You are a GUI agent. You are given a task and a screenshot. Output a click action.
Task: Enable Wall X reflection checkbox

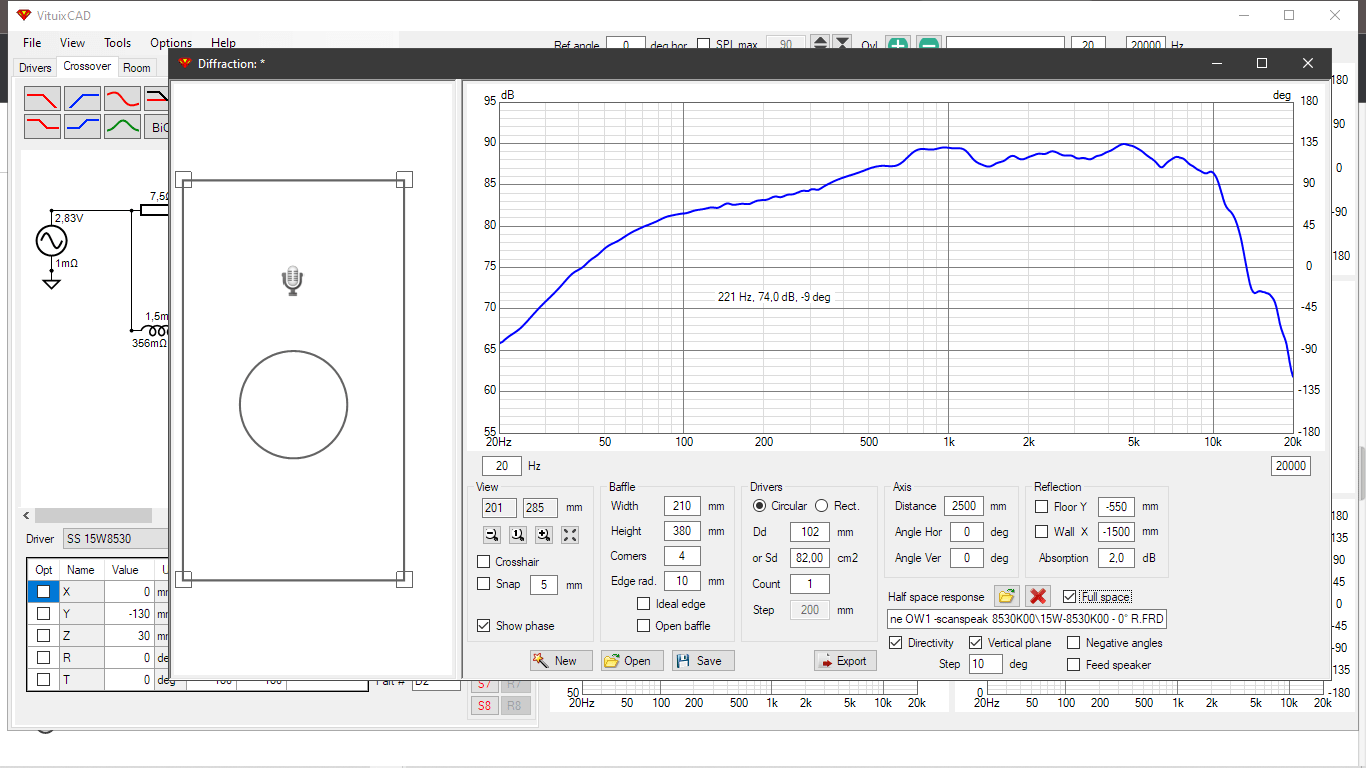(1042, 532)
